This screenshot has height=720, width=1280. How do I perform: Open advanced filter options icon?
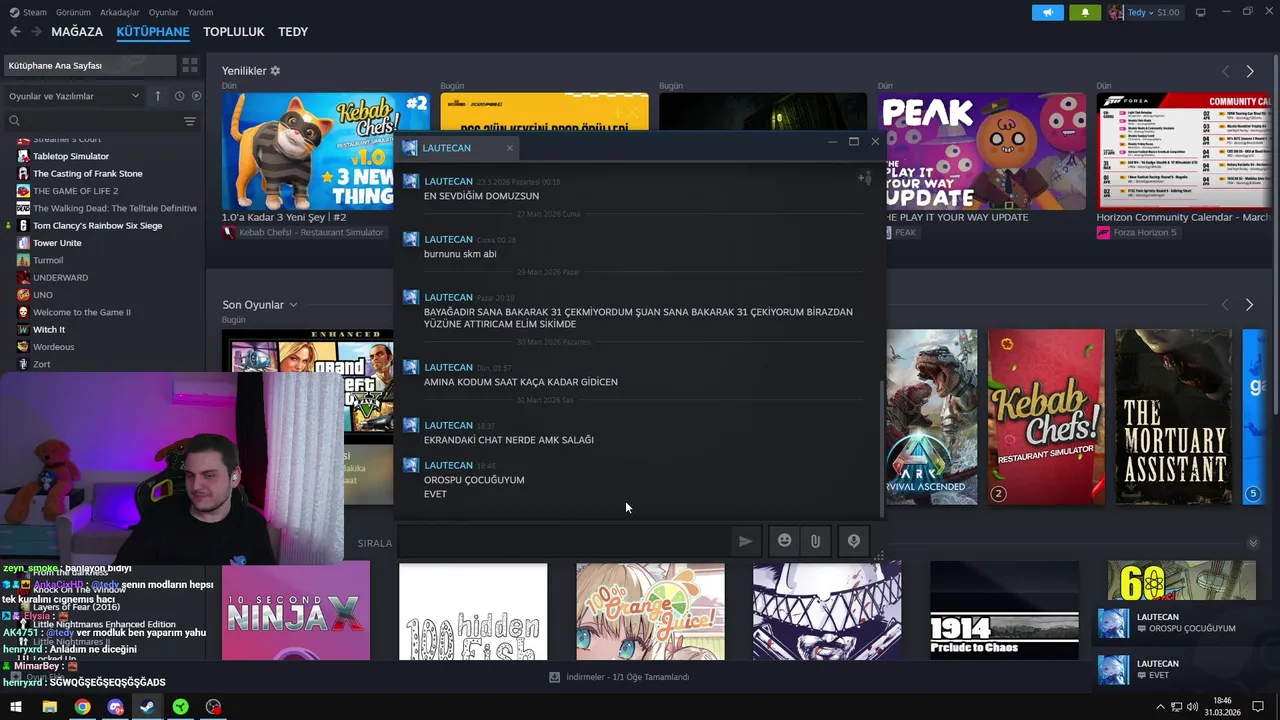190,121
